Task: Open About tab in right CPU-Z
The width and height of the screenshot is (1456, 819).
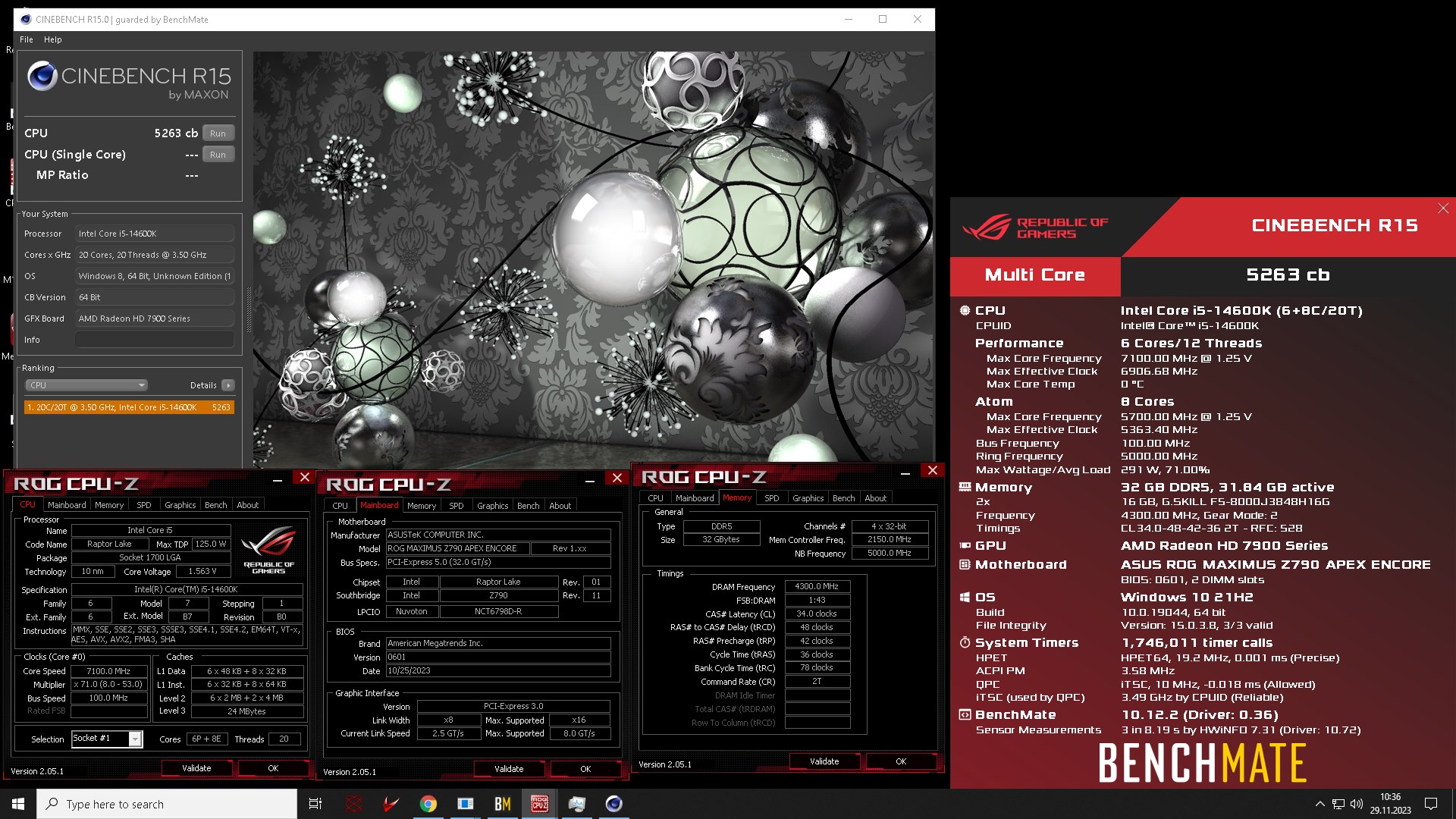Action: coord(876,498)
